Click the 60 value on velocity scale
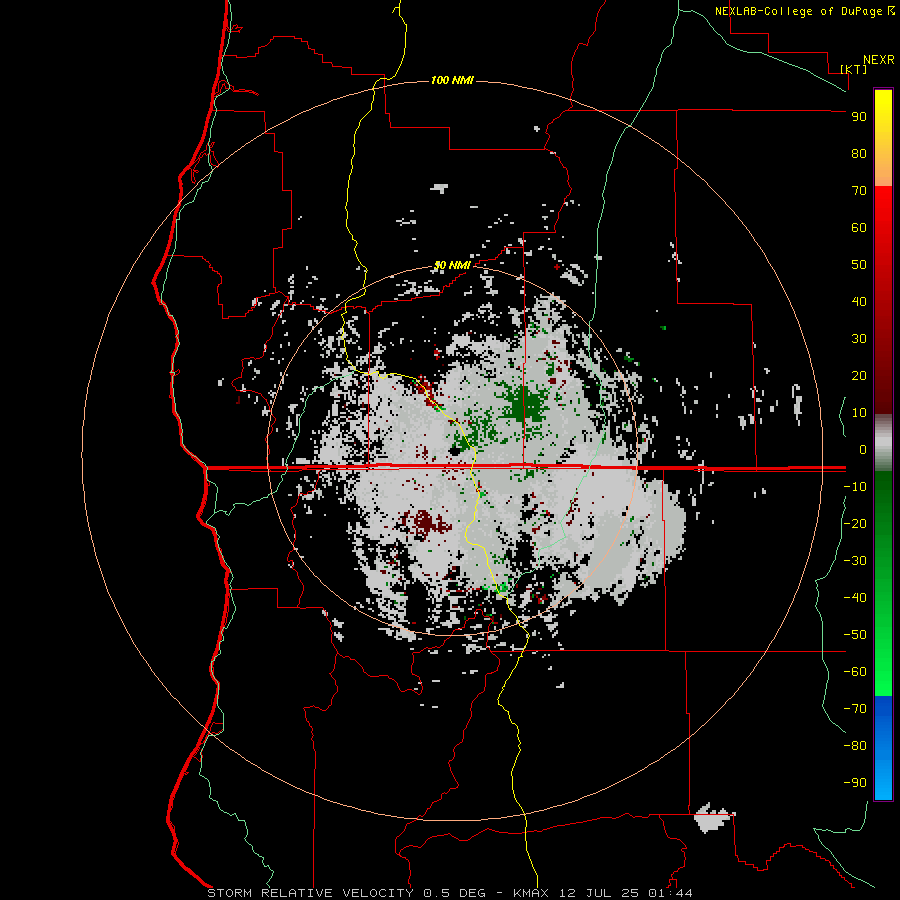 [x=859, y=228]
